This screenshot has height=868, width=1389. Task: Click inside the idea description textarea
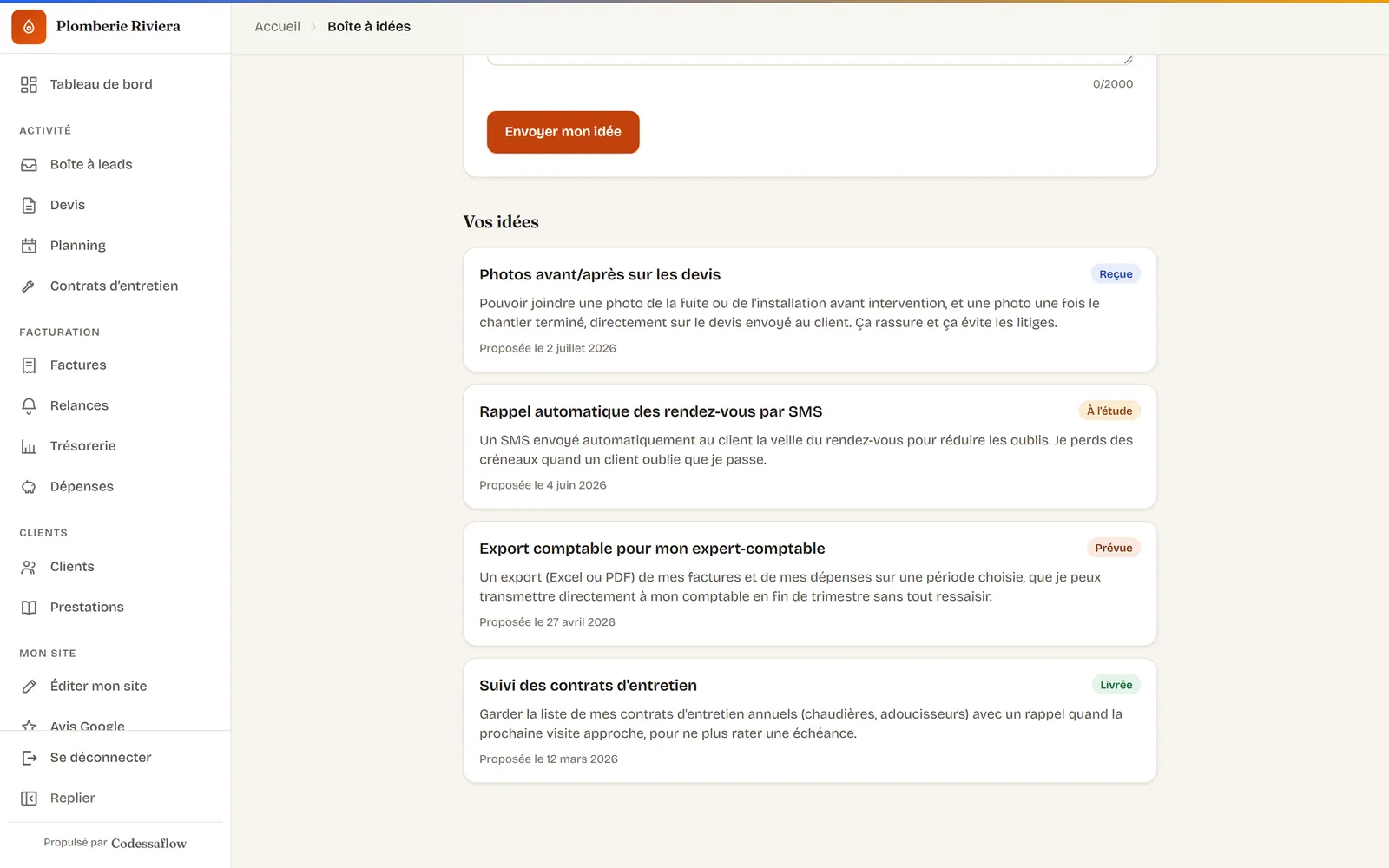[810, 59]
